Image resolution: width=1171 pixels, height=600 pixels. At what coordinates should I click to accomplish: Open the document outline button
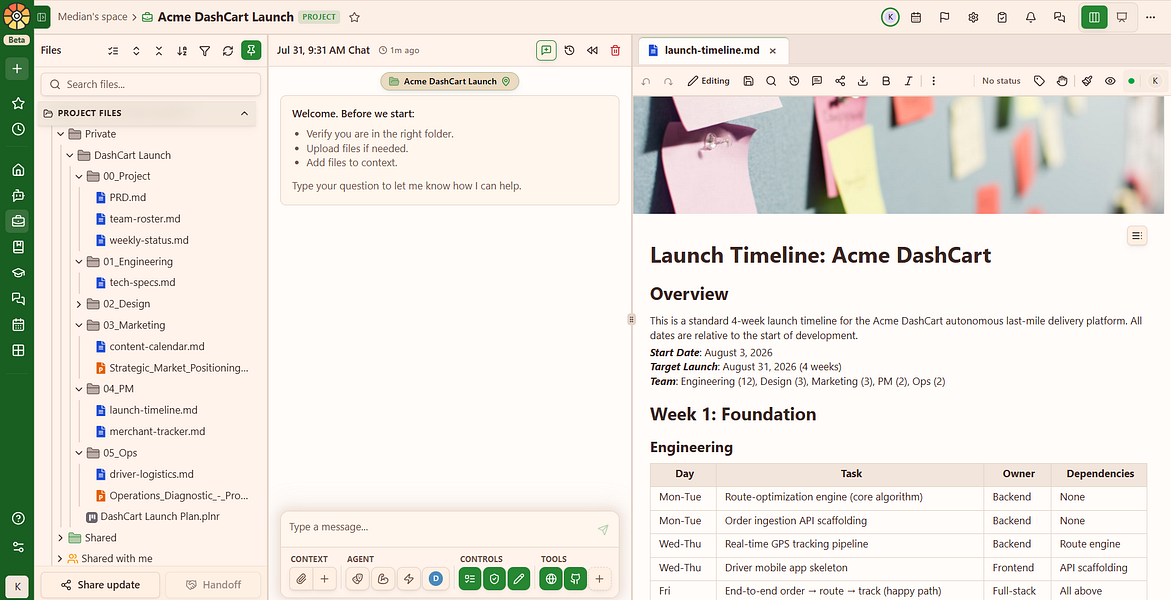[x=1137, y=236]
